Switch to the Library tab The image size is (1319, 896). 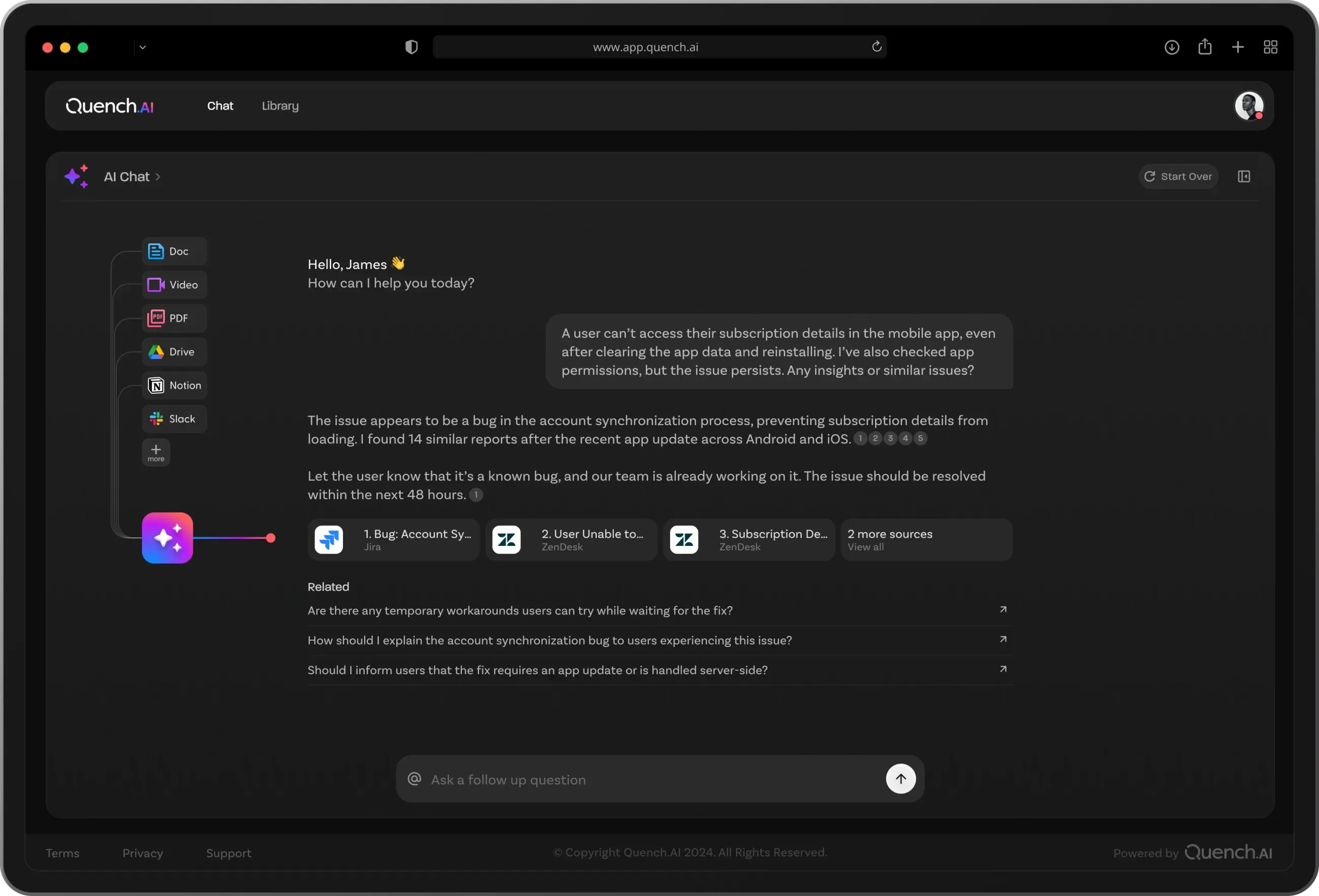281,106
